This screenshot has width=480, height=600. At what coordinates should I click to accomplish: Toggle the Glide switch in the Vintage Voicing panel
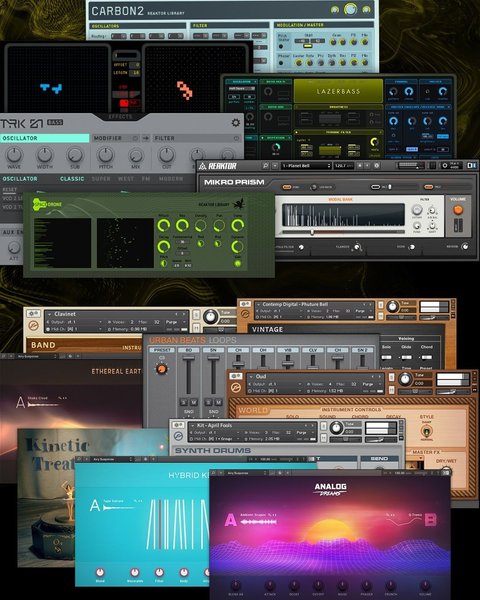[x=406, y=357]
